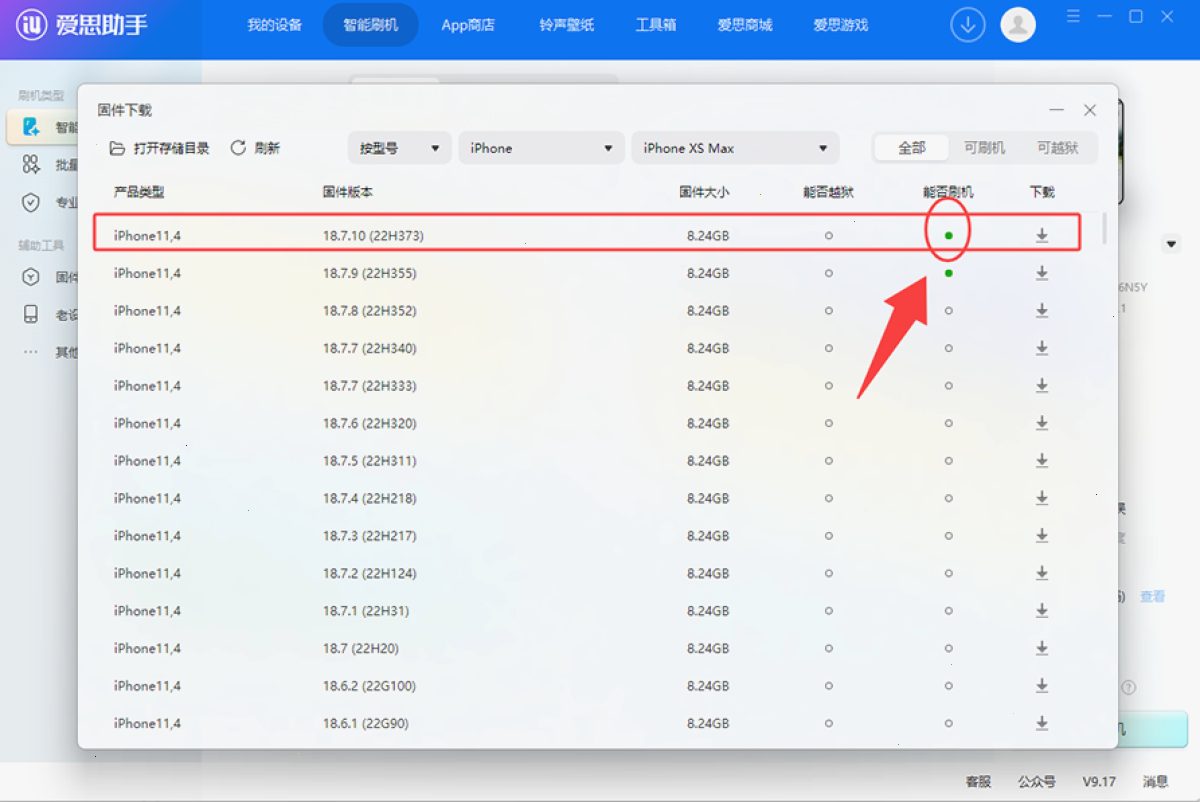Download firmware 18.7.9 (22H355)
1200x802 pixels.
pyautogui.click(x=1041, y=273)
